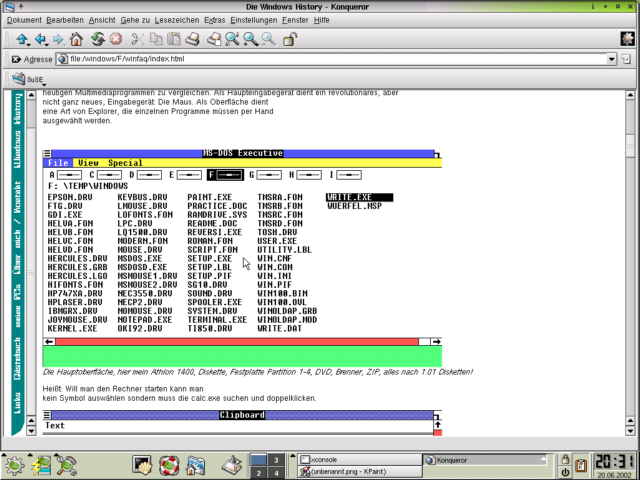Viewport: 640px width, 480px height.
Task: Click the main page vertical scrollbar thumb
Action: point(630,144)
